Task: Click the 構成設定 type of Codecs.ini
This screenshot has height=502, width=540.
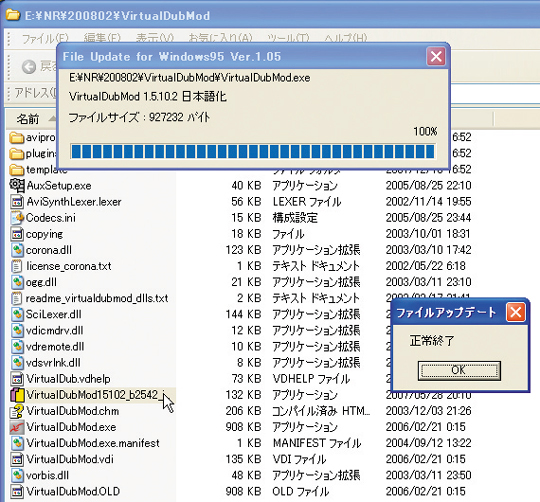Action: (295, 218)
